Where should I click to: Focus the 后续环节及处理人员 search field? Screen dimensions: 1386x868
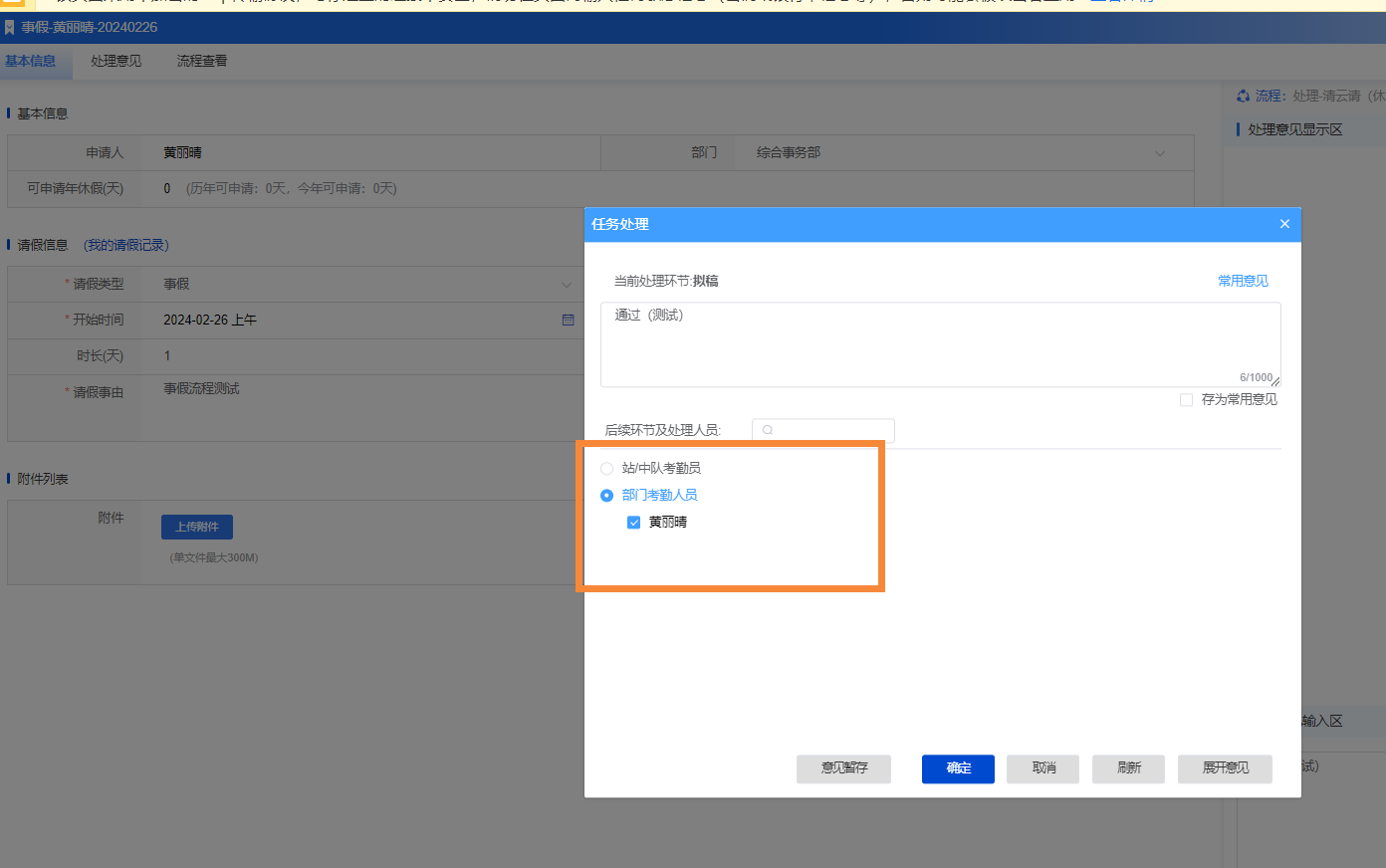pyautogui.click(x=822, y=430)
